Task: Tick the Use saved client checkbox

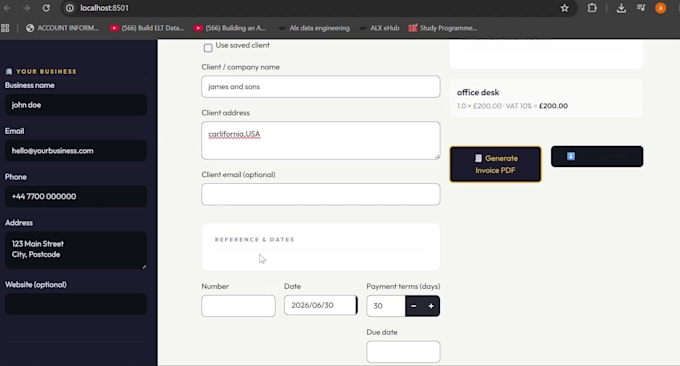Action: [208, 48]
